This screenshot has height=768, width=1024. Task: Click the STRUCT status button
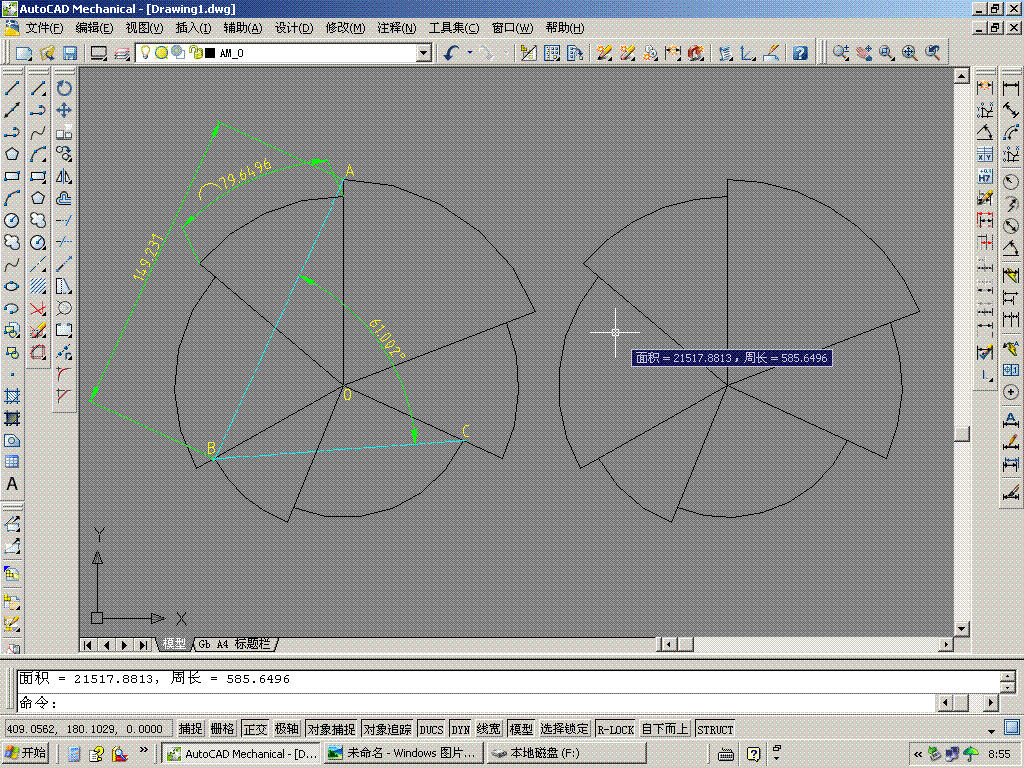point(714,729)
